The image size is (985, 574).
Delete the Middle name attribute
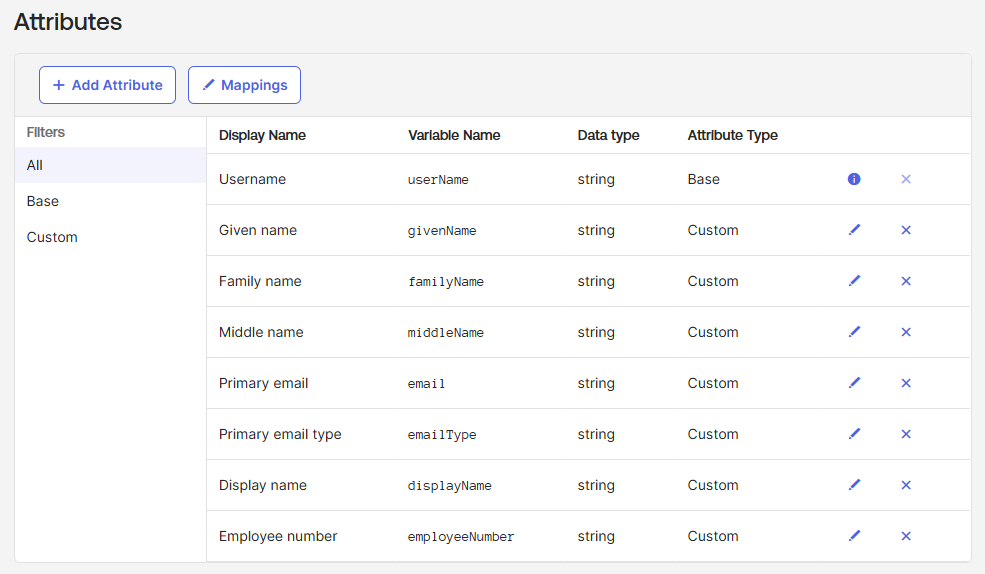tap(906, 332)
